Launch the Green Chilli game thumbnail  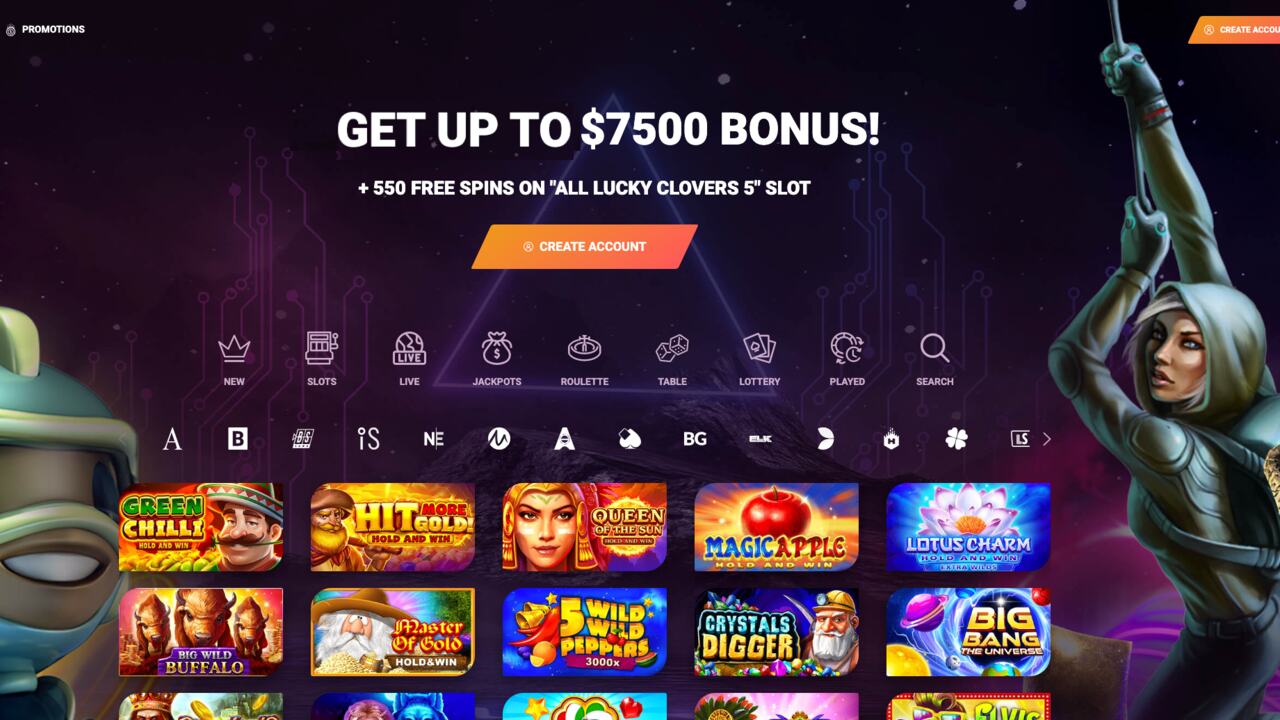pos(201,527)
